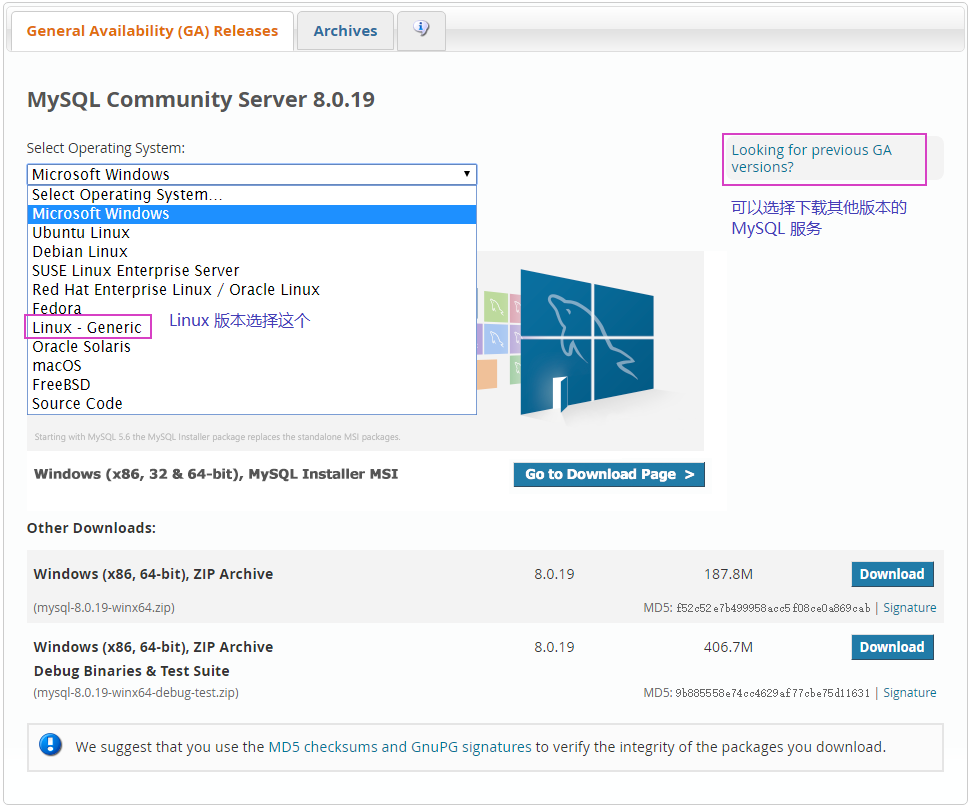Choose Linux - Generic option
This screenshot has height=807, width=970.
click(252, 328)
